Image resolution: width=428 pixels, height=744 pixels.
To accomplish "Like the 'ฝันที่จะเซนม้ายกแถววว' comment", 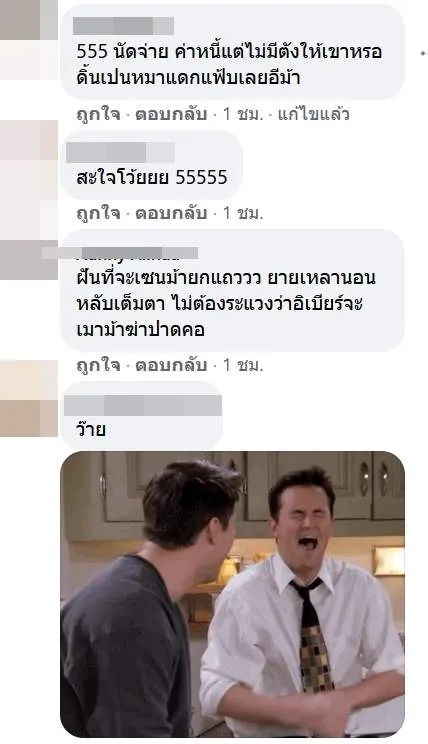I will tap(98, 365).
